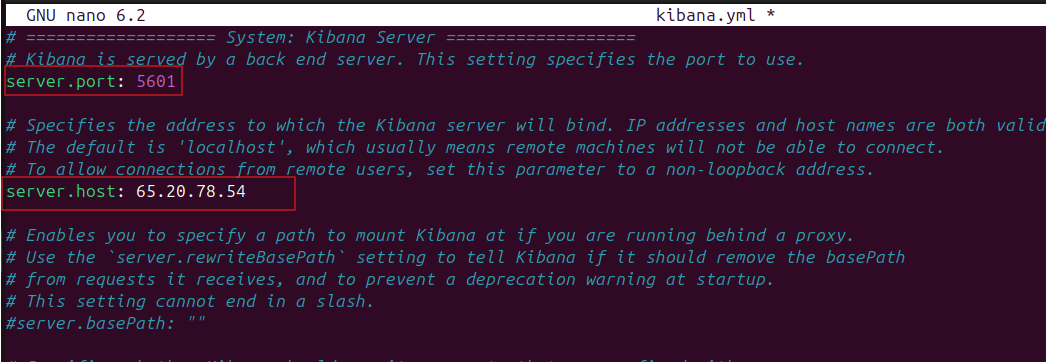Place cursor on IP address 65.20.78.54
This screenshot has width=1046, height=362.
(190, 192)
